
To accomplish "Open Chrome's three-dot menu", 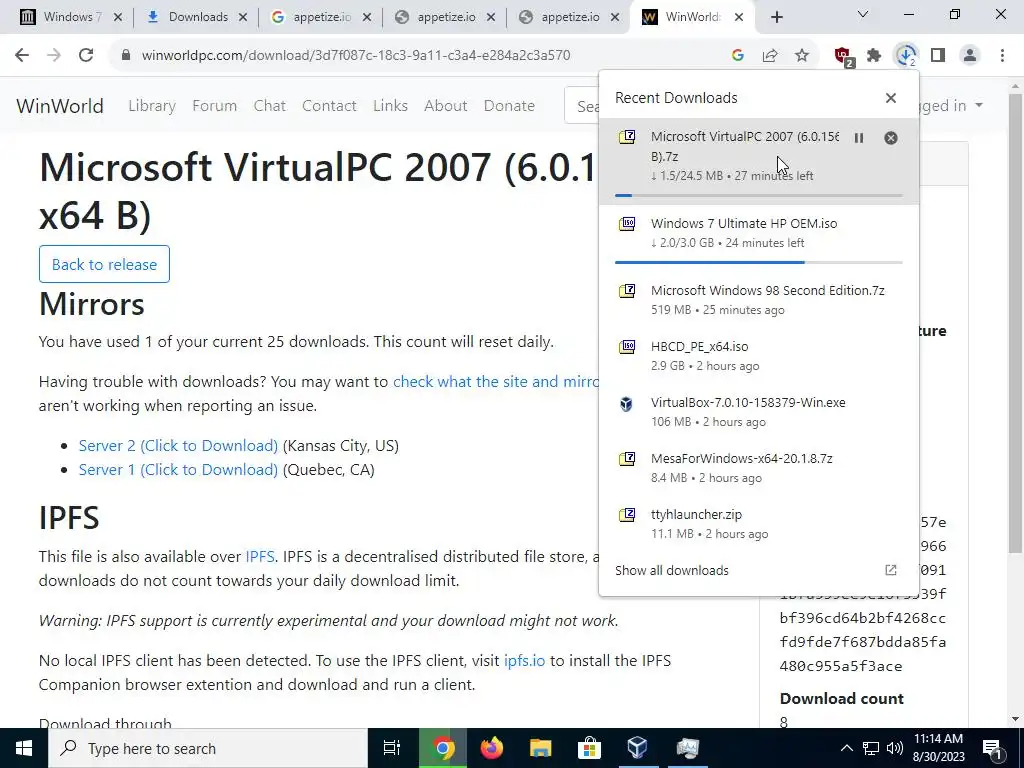I will tap(1002, 56).
